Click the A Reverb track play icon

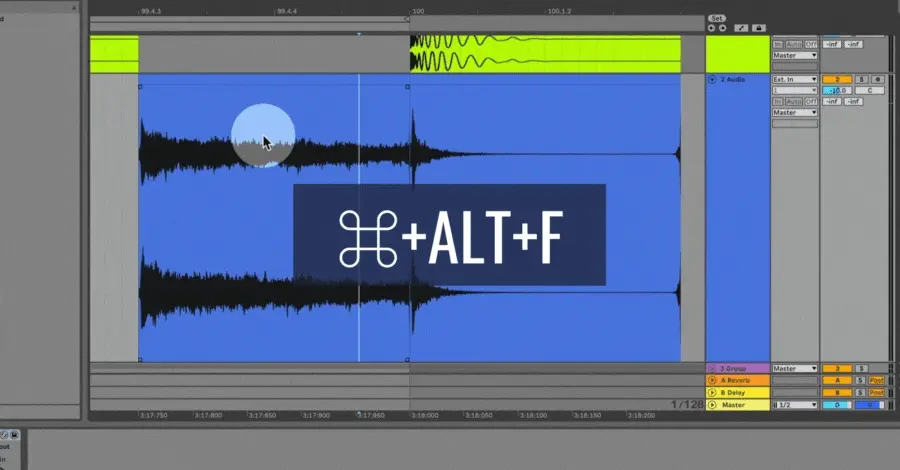tap(712, 380)
